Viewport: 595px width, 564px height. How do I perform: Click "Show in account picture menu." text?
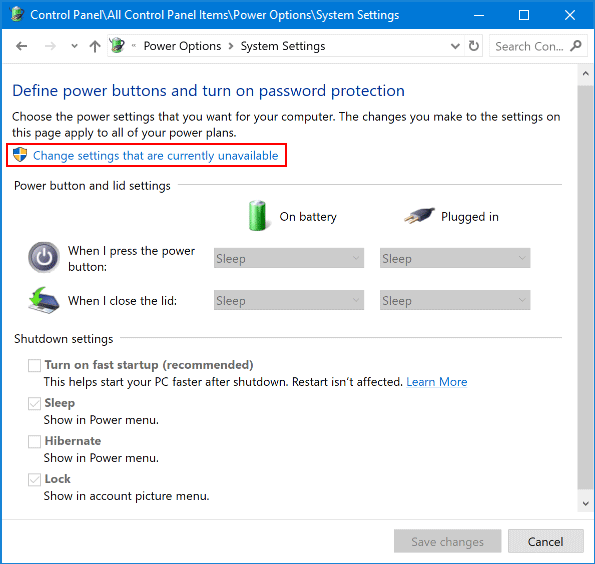[x=126, y=496]
